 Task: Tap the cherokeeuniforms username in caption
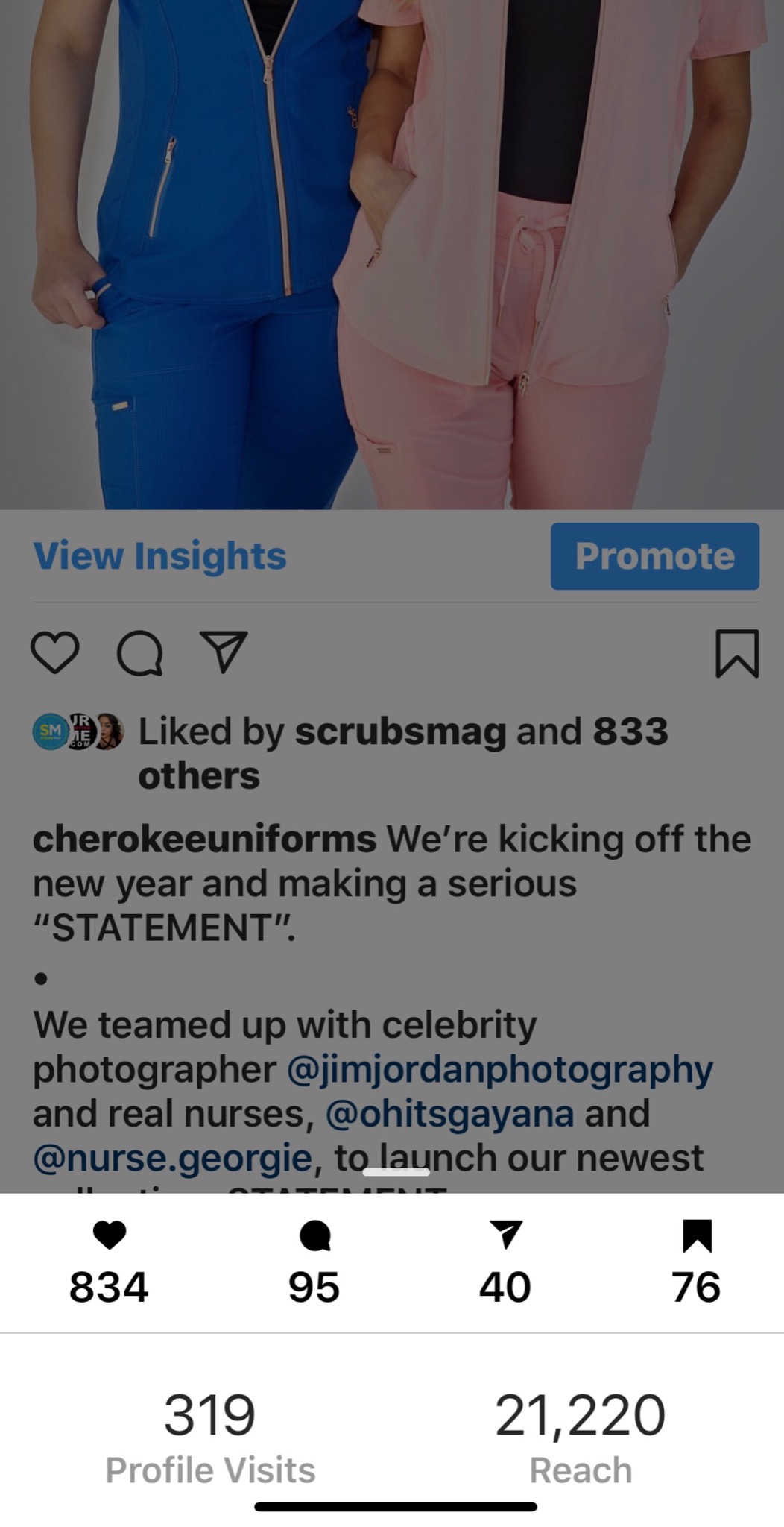click(204, 840)
